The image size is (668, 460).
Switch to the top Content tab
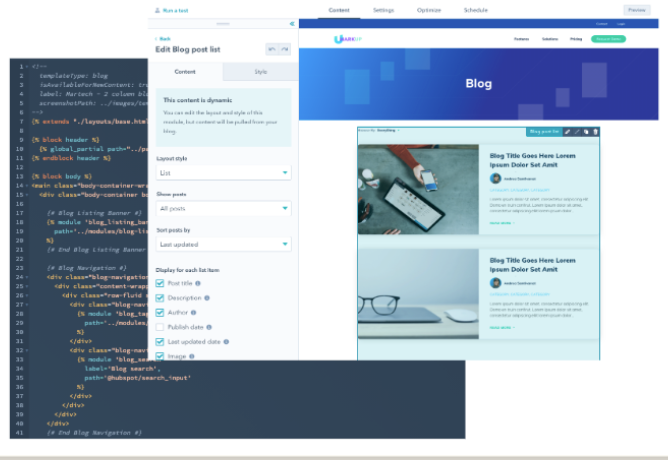pos(339,10)
